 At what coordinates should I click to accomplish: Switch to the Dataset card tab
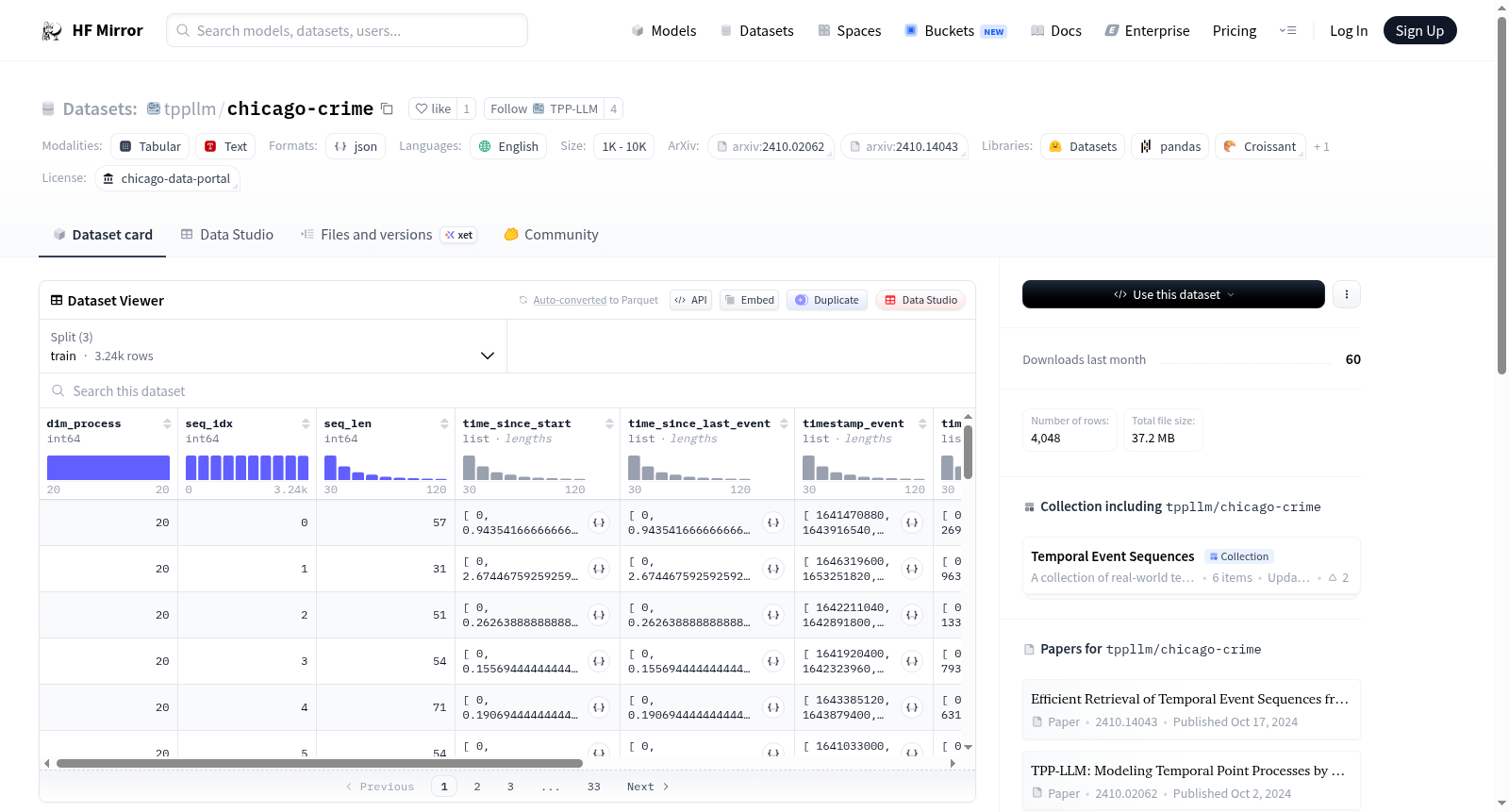pos(103,235)
